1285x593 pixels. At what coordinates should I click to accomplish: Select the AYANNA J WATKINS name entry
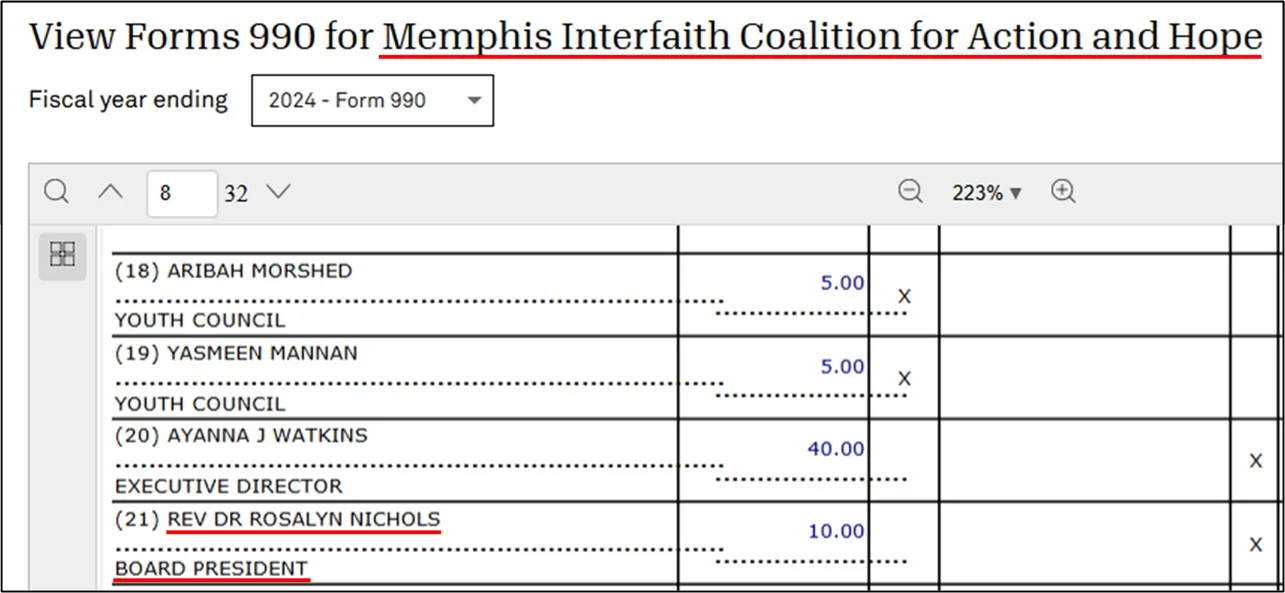(267, 436)
